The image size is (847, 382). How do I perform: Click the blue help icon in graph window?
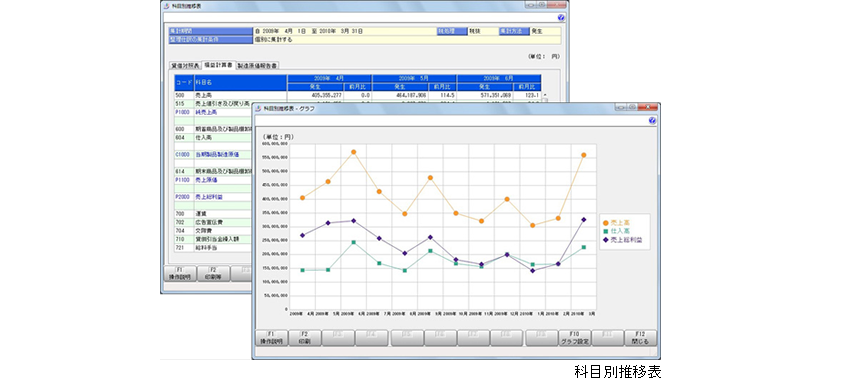pyautogui.click(x=652, y=120)
